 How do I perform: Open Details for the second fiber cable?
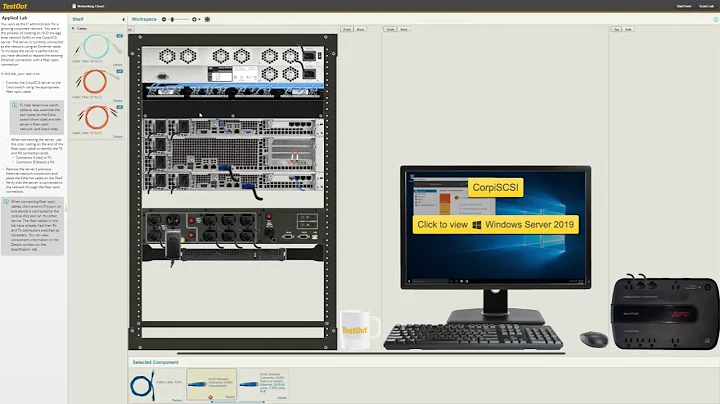click(118, 101)
